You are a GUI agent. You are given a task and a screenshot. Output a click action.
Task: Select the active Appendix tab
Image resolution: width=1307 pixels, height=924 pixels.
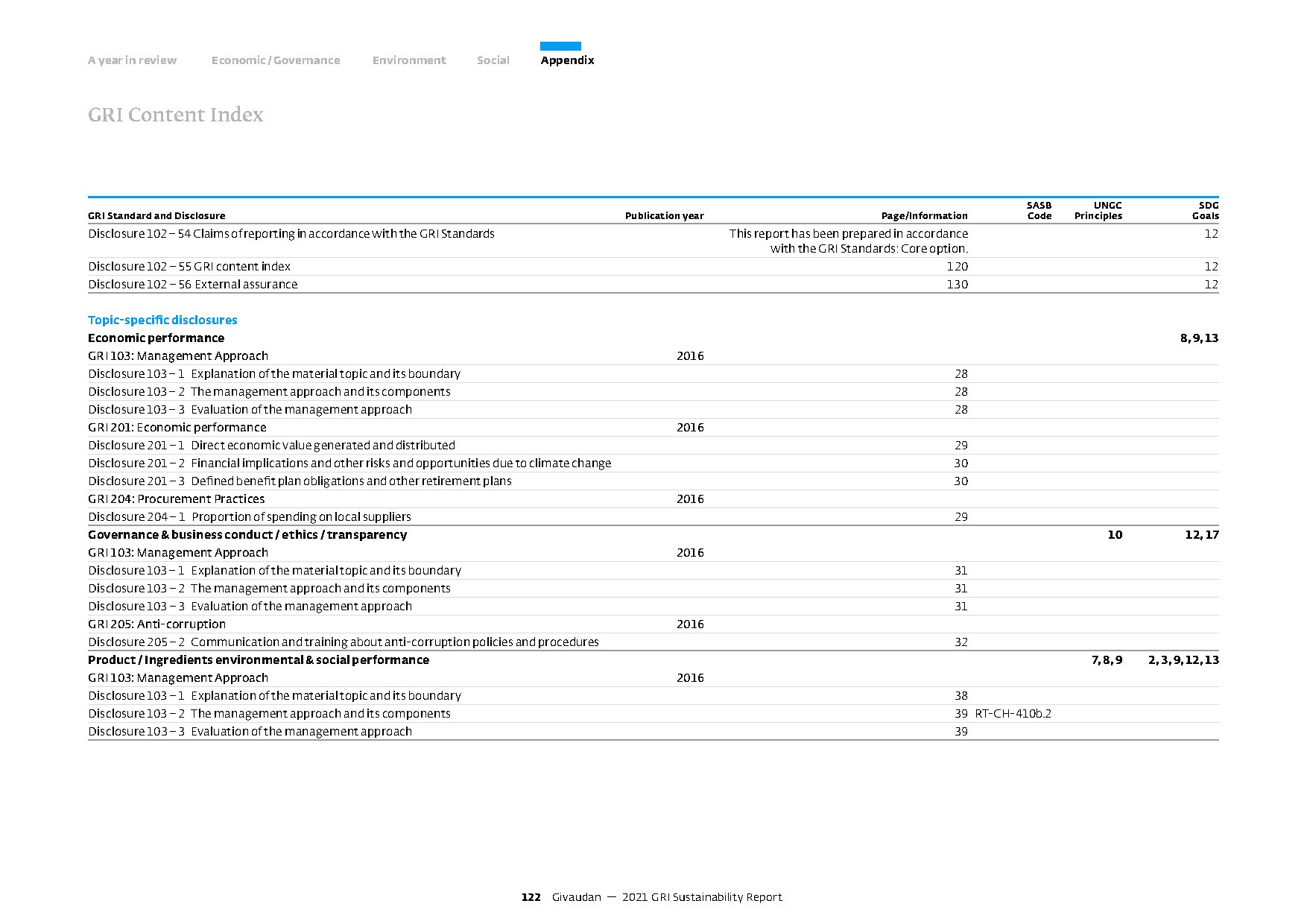click(x=567, y=60)
